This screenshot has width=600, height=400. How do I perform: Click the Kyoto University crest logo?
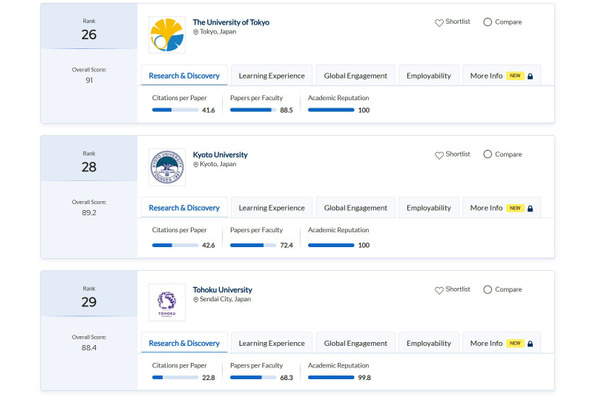point(166,168)
